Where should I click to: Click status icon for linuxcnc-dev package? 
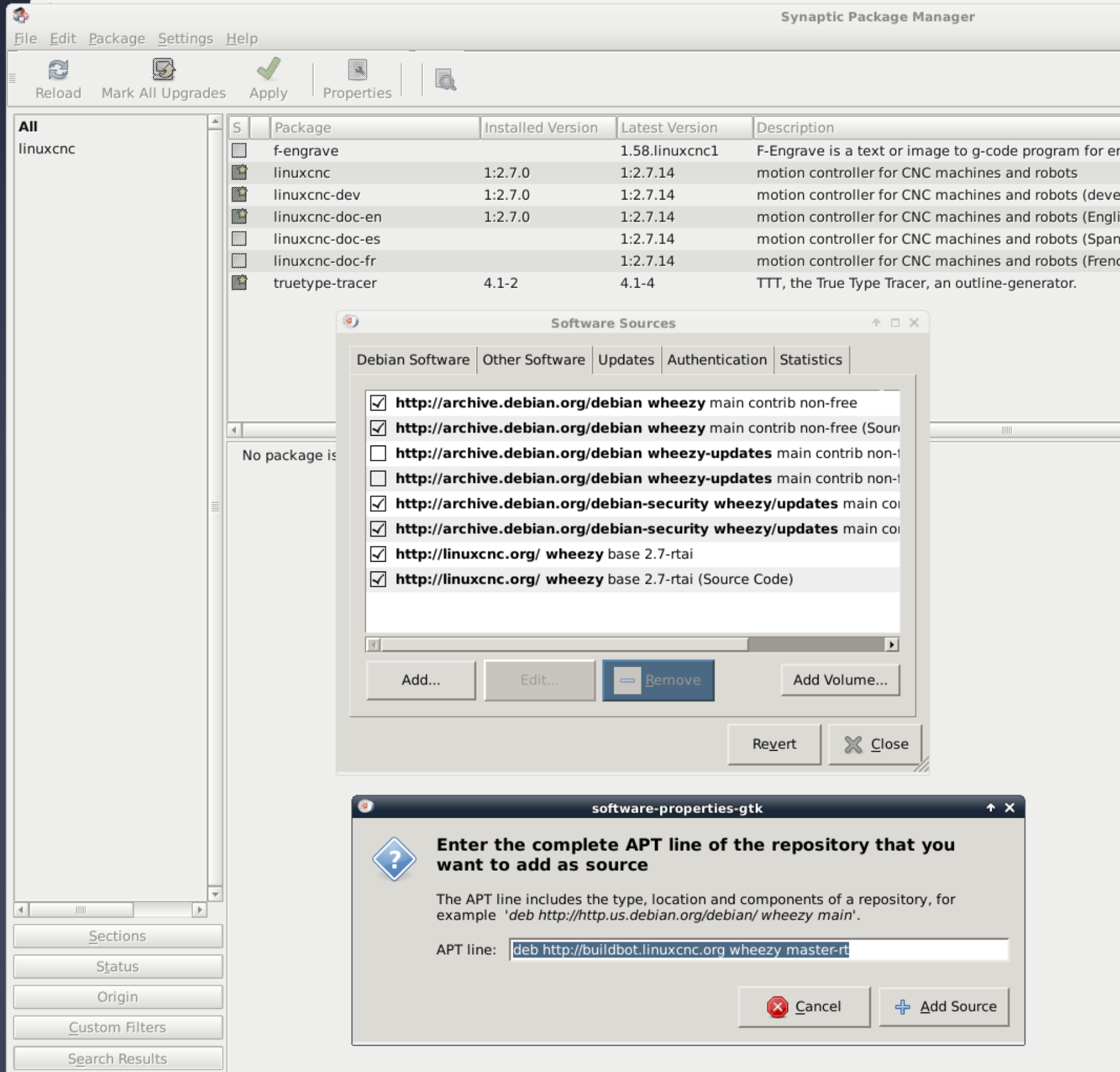(239, 194)
